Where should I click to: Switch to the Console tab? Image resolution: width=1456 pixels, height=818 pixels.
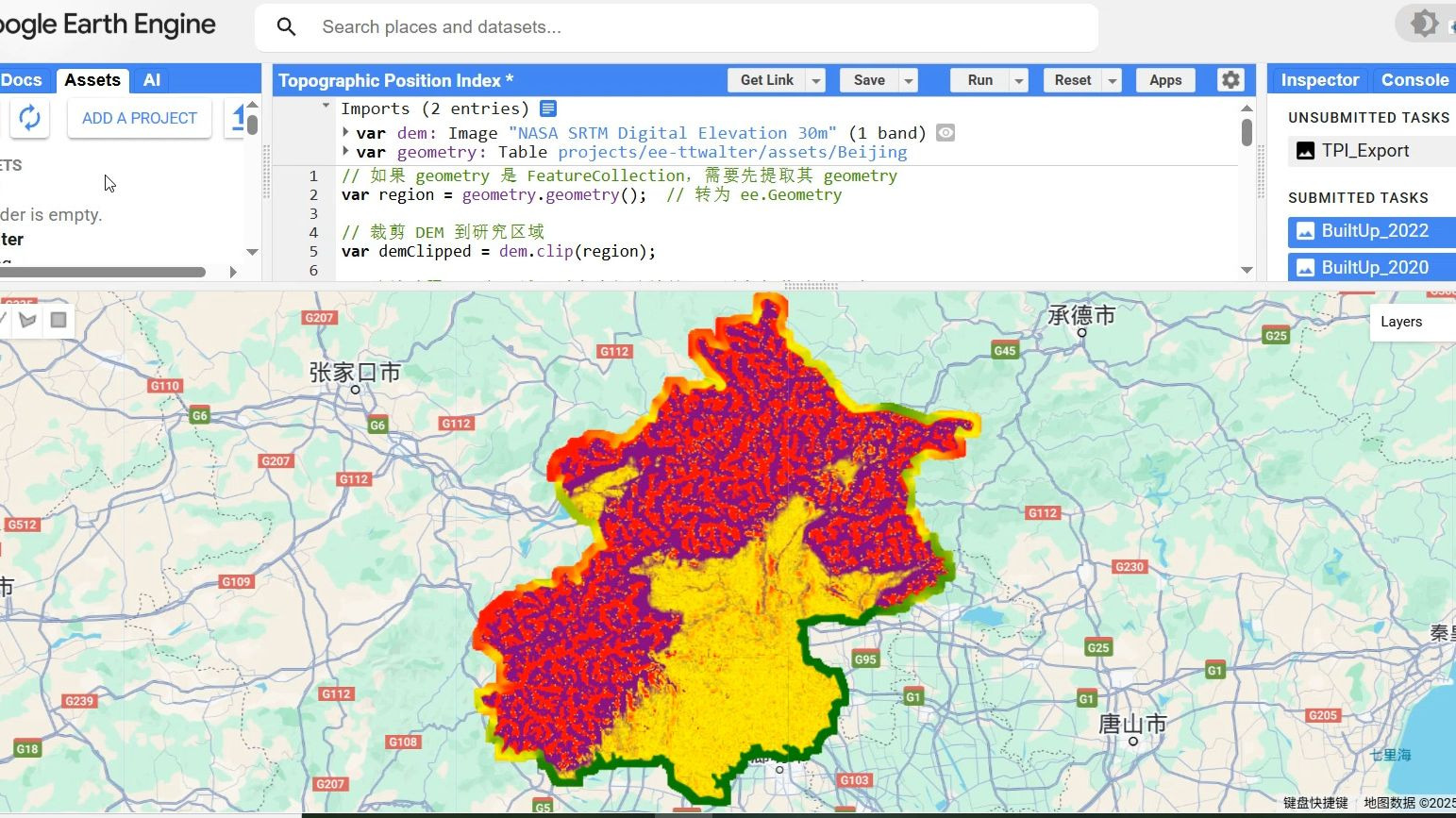tap(1414, 80)
